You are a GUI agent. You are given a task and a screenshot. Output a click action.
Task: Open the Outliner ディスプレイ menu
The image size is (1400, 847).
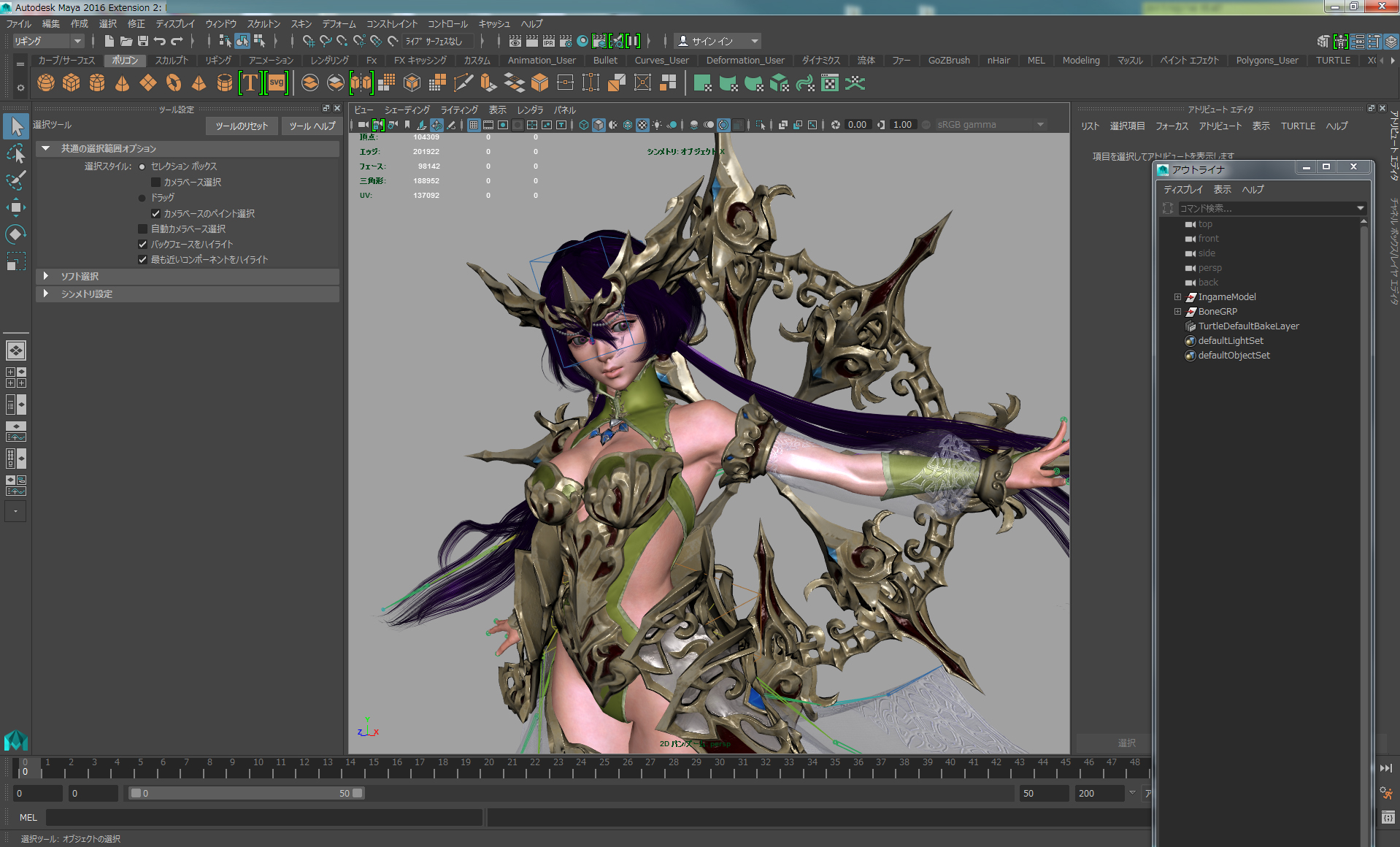1182,189
